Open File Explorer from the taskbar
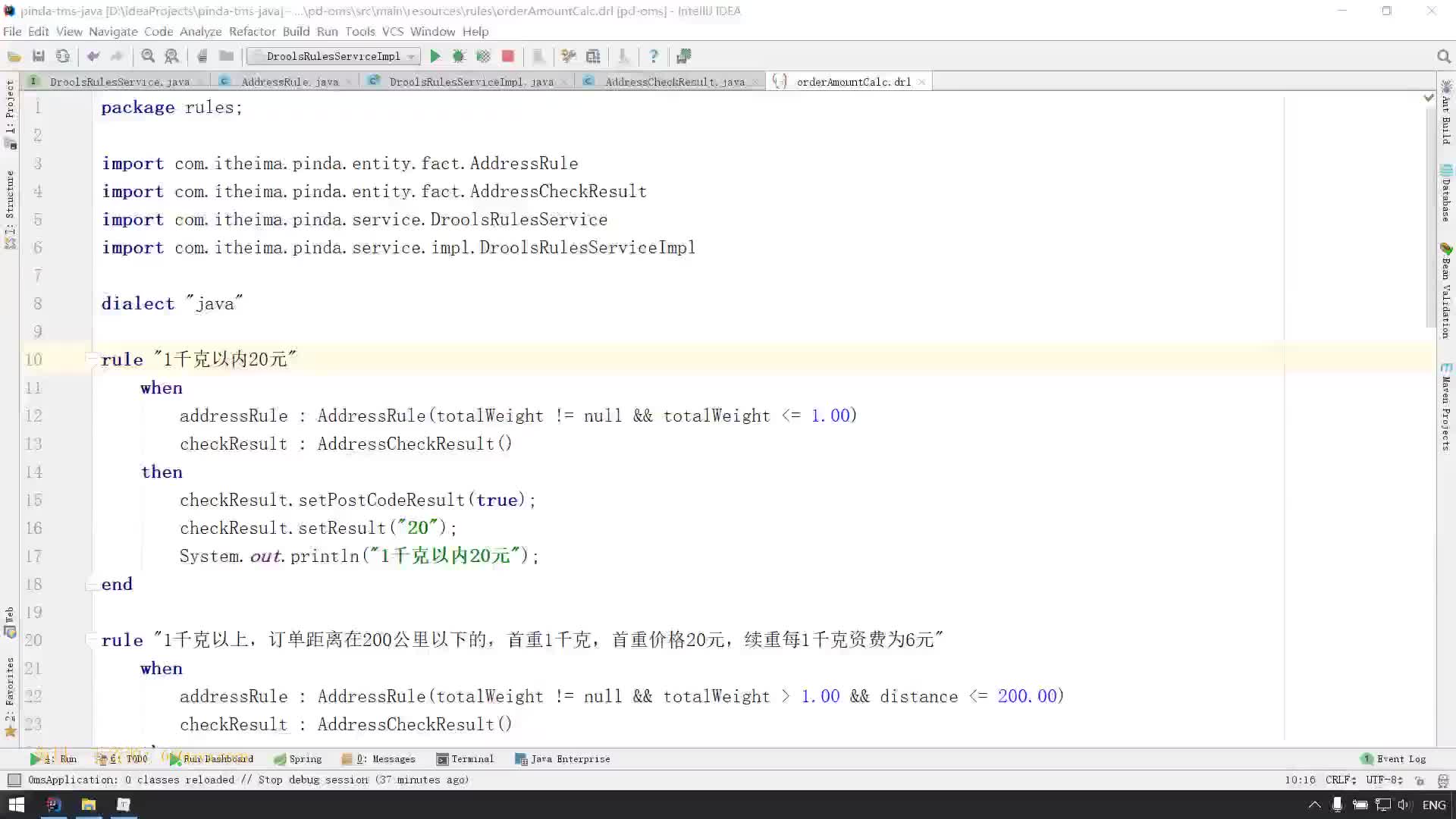Viewport: 1456px width, 819px height. tap(89, 805)
